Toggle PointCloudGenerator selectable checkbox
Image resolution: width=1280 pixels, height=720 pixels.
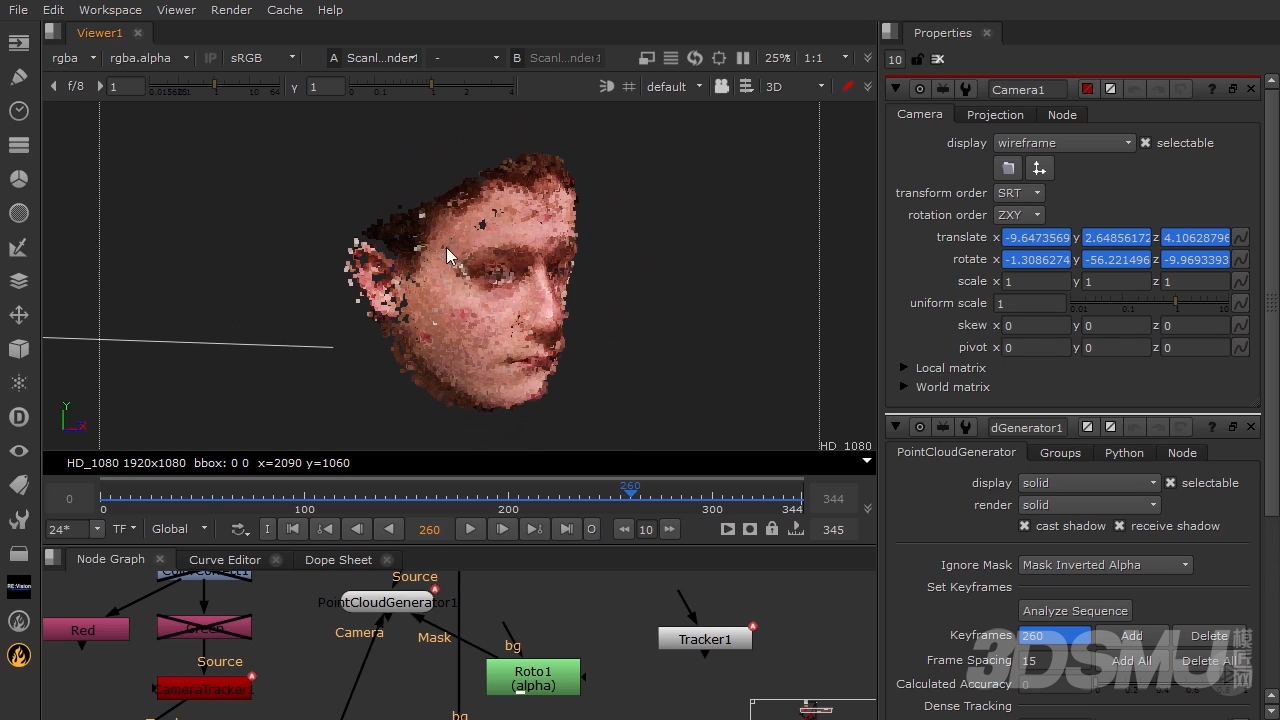pyautogui.click(x=1171, y=483)
